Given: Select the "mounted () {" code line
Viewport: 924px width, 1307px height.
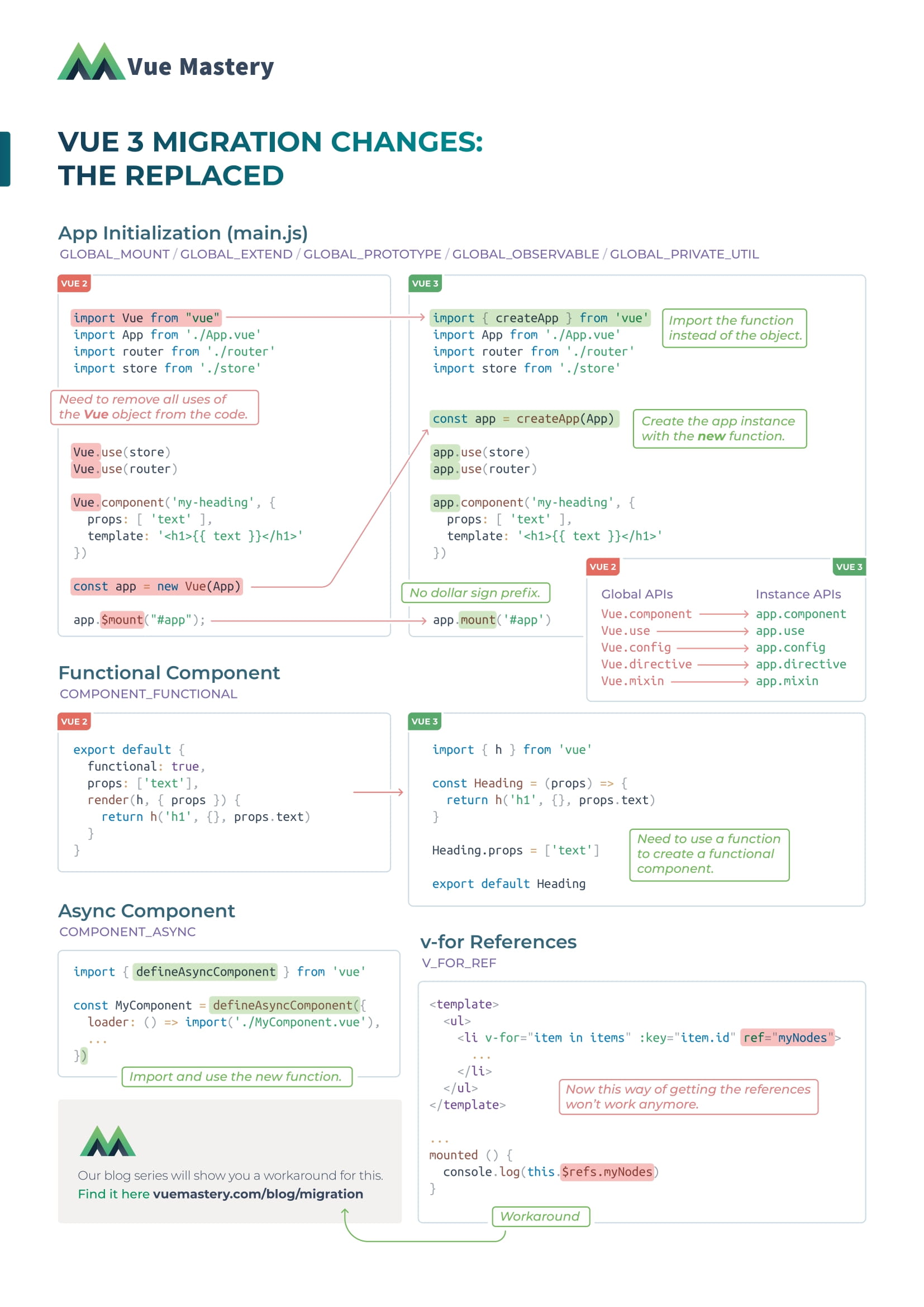Looking at the screenshot, I should click(470, 1155).
